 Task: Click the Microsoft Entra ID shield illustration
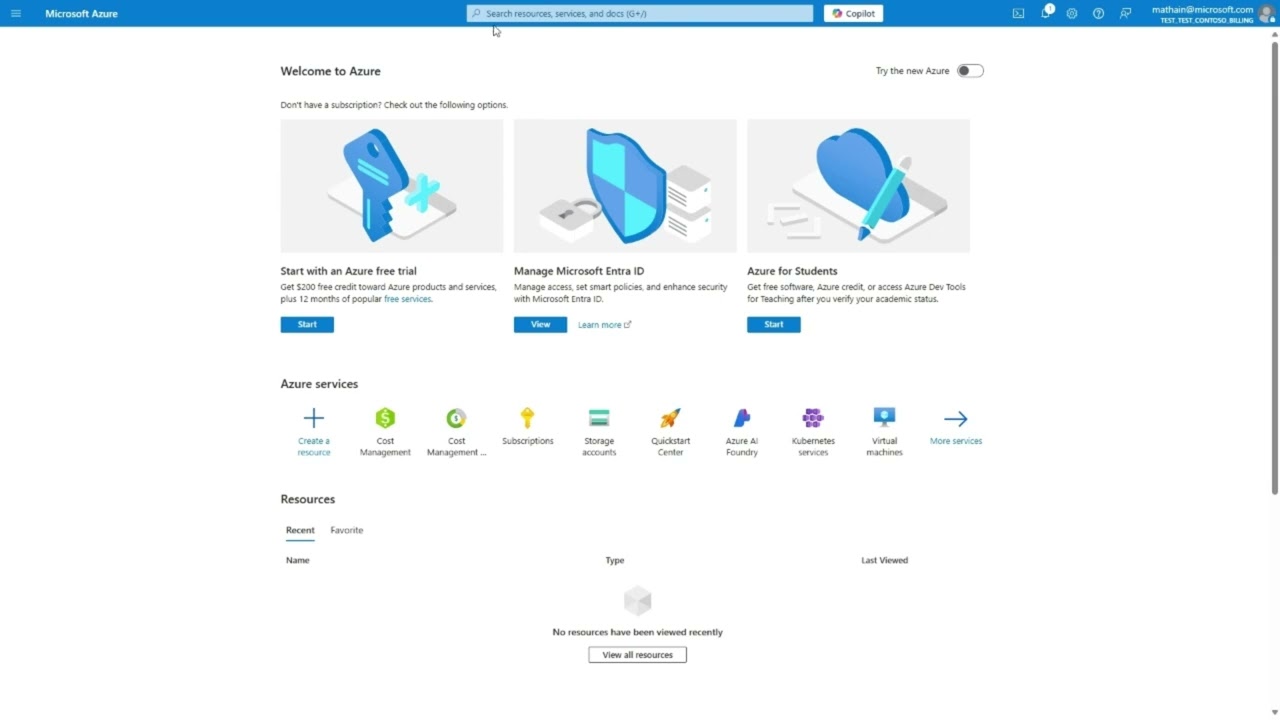pyautogui.click(x=625, y=186)
